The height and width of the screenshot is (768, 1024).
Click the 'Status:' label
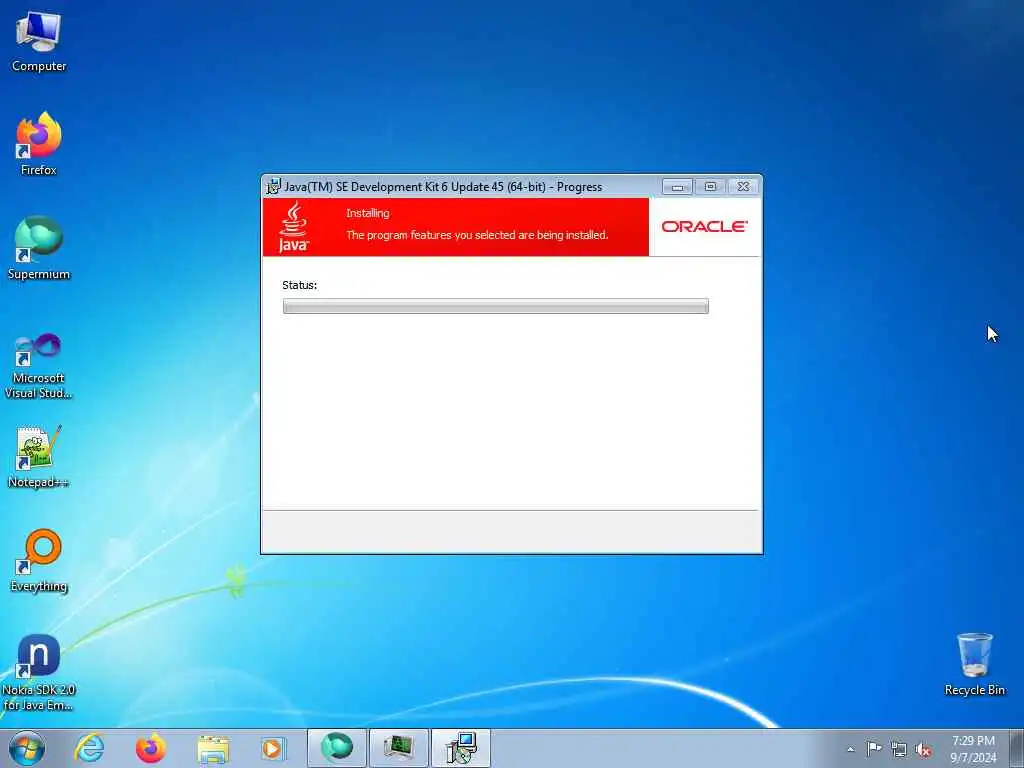(300, 285)
